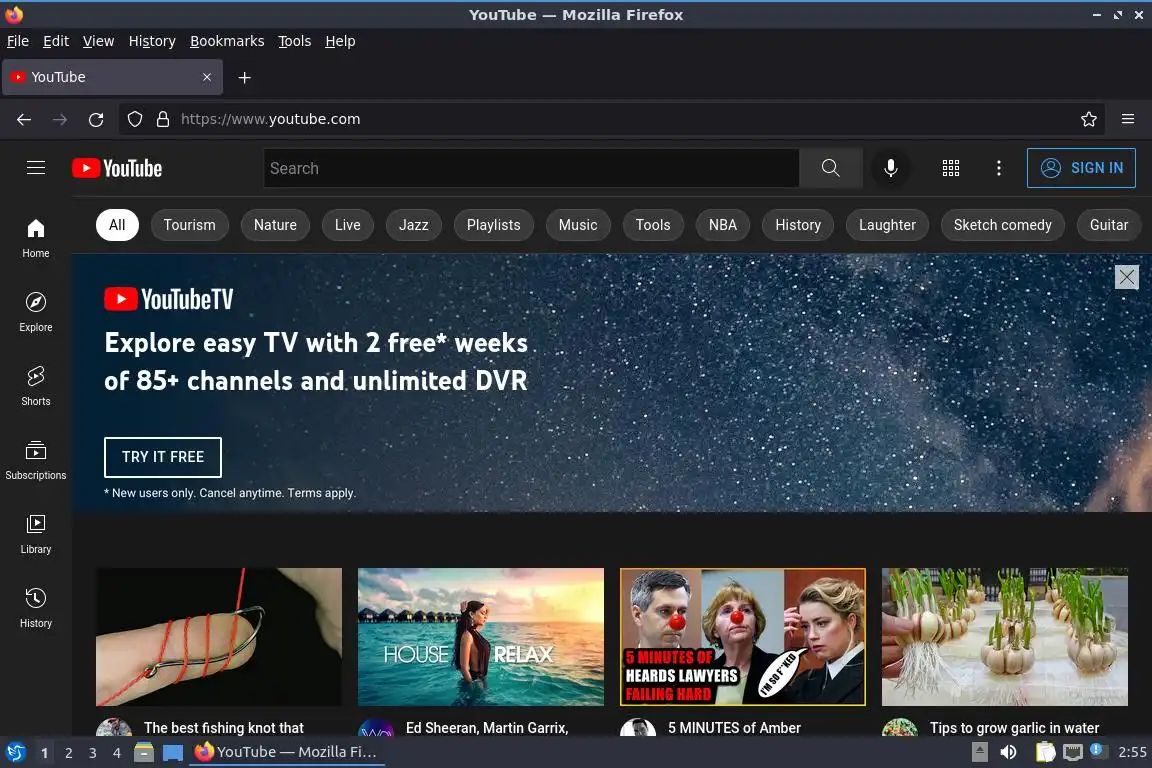This screenshot has width=1152, height=768.
Task: Activate voice search microphone
Action: tap(890, 168)
